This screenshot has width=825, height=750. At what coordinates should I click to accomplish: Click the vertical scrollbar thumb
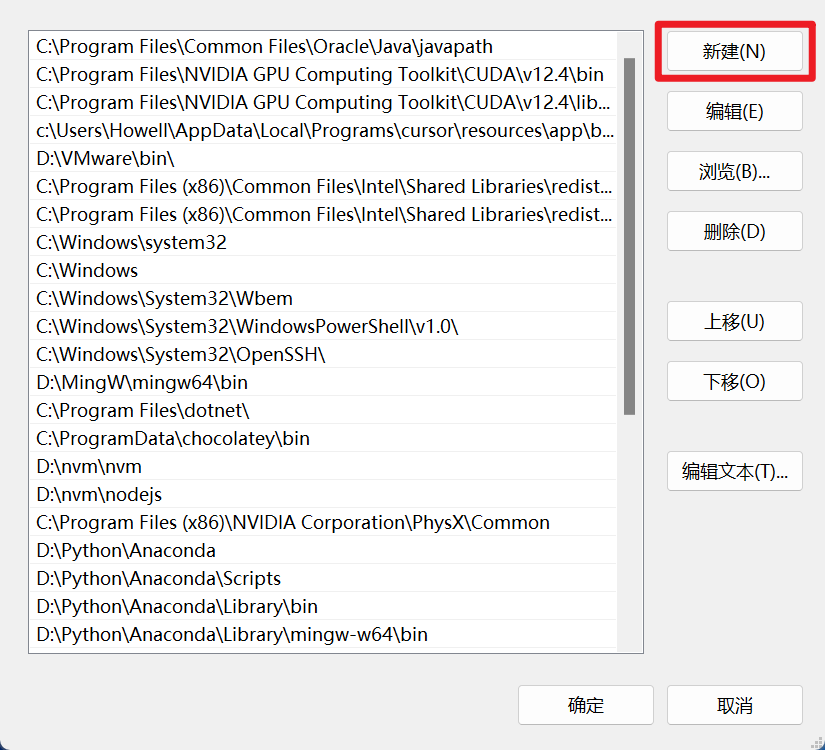629,235
